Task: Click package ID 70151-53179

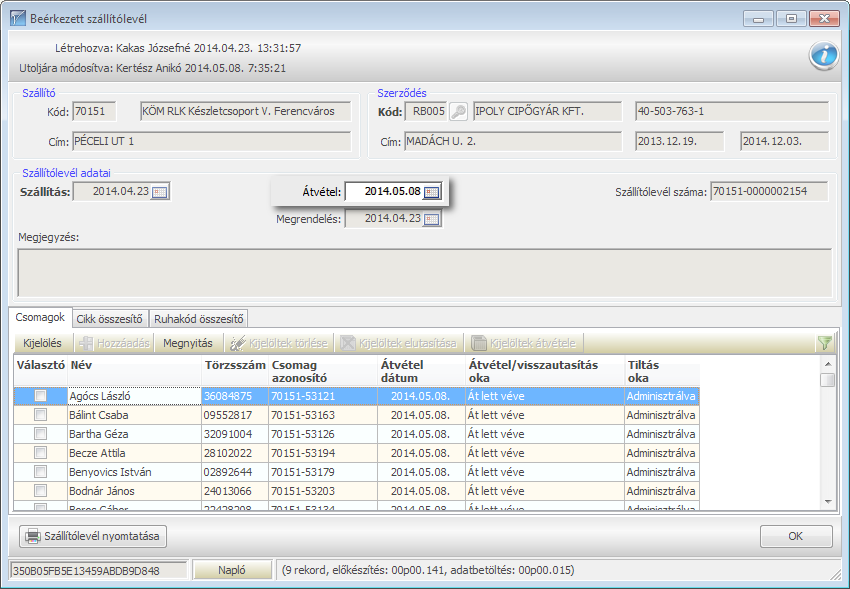Action: (323, 472)
